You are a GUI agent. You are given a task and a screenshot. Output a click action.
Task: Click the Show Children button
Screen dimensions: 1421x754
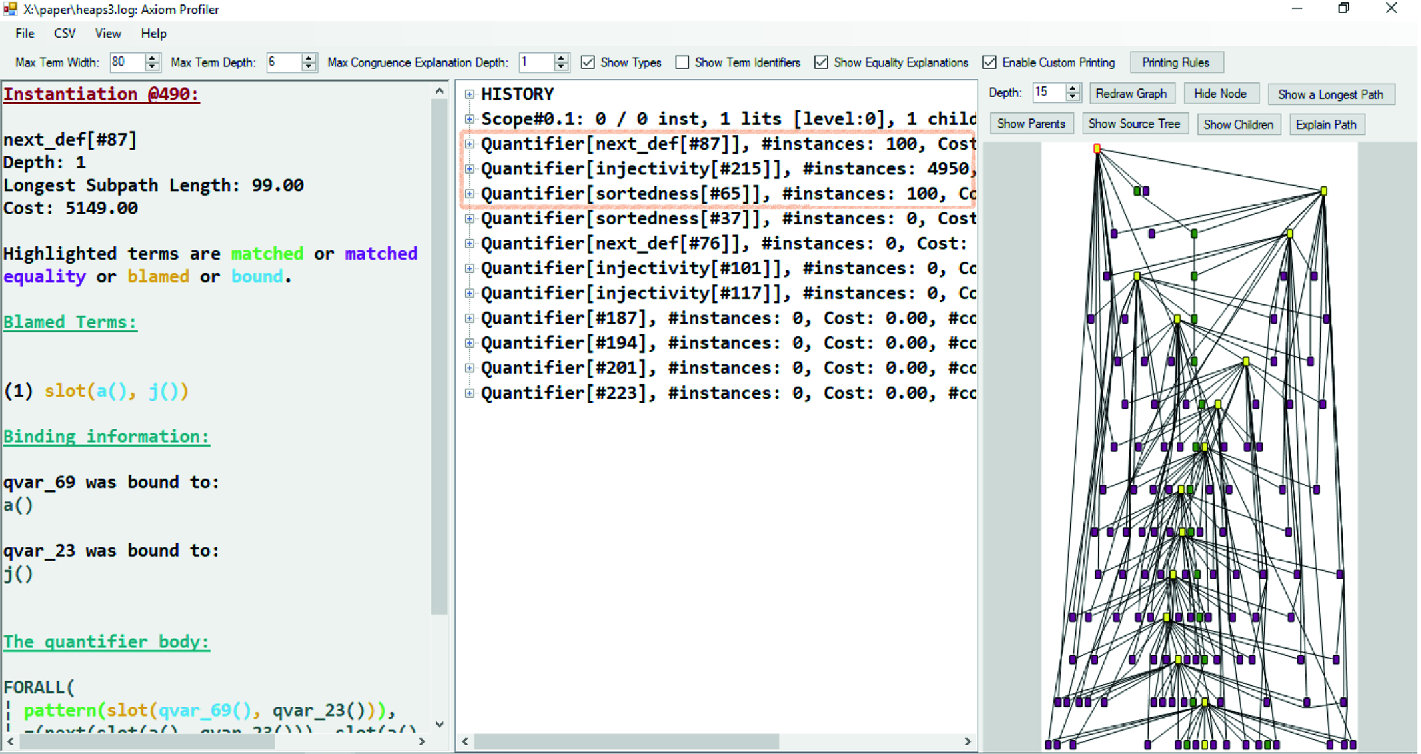pyautogui.click(x=1238, y=124)
